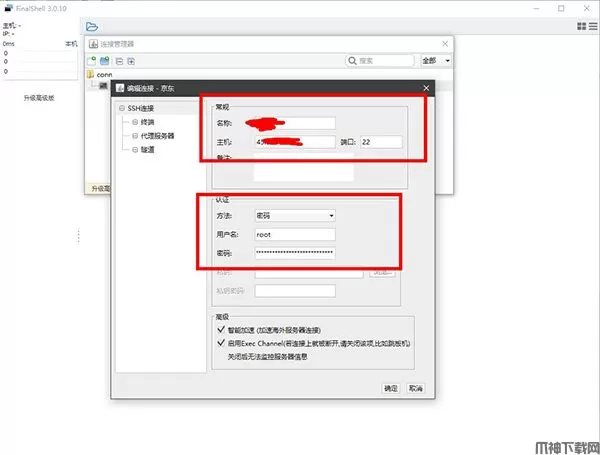This screenshot has width=600, height=455.
Task: Click the port field showing 22
Action: 381,142
